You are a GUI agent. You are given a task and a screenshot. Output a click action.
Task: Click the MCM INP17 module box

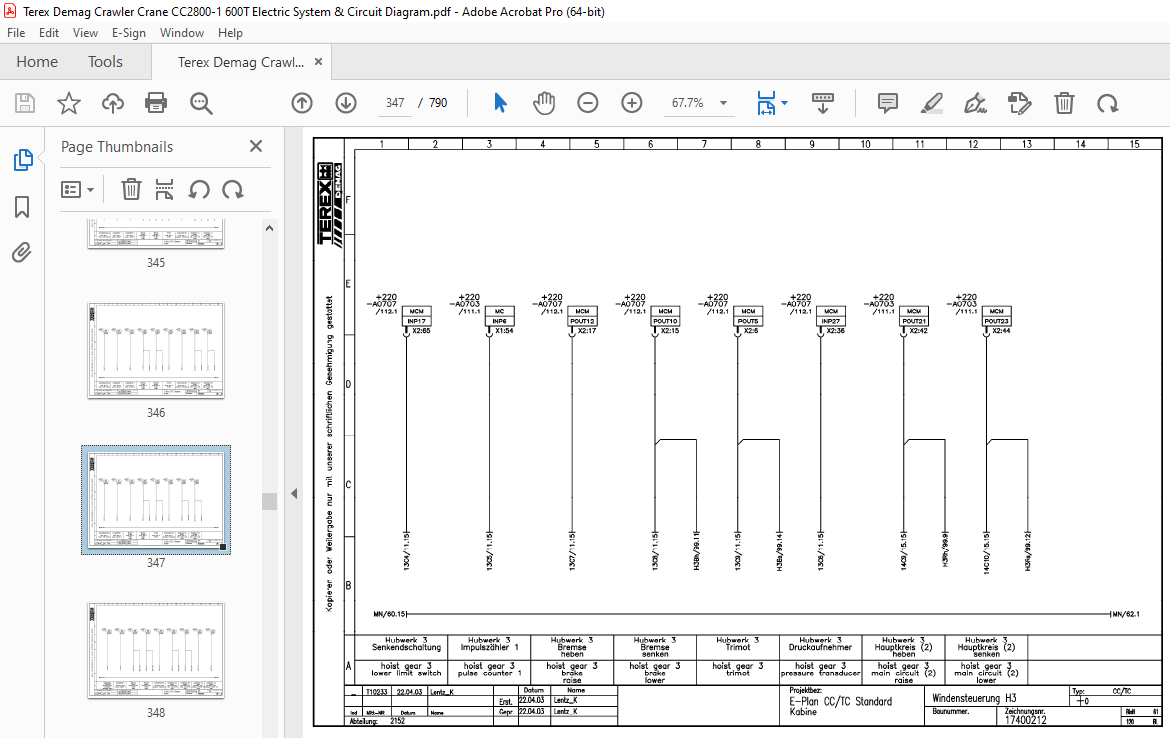pos(416,316)
